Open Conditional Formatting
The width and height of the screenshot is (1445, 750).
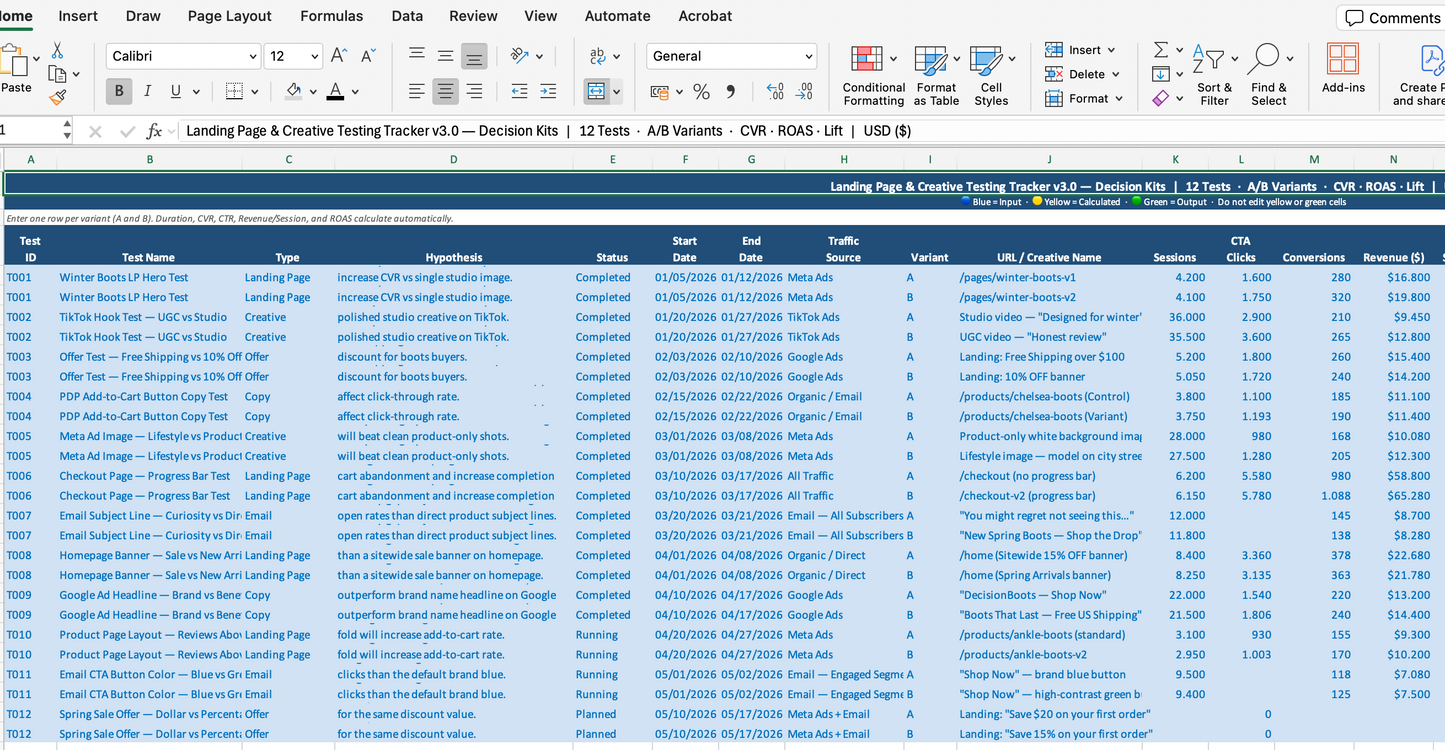tap(874, 75)
